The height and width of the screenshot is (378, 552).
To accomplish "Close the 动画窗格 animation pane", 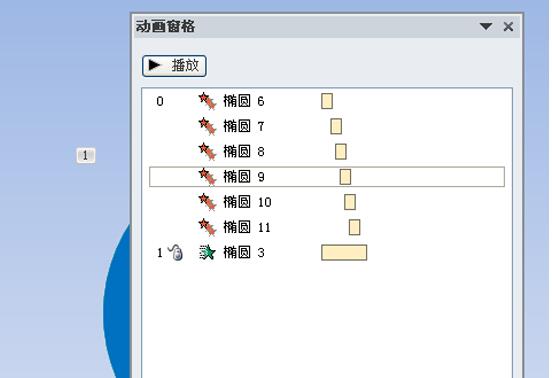I will point(508,26).
